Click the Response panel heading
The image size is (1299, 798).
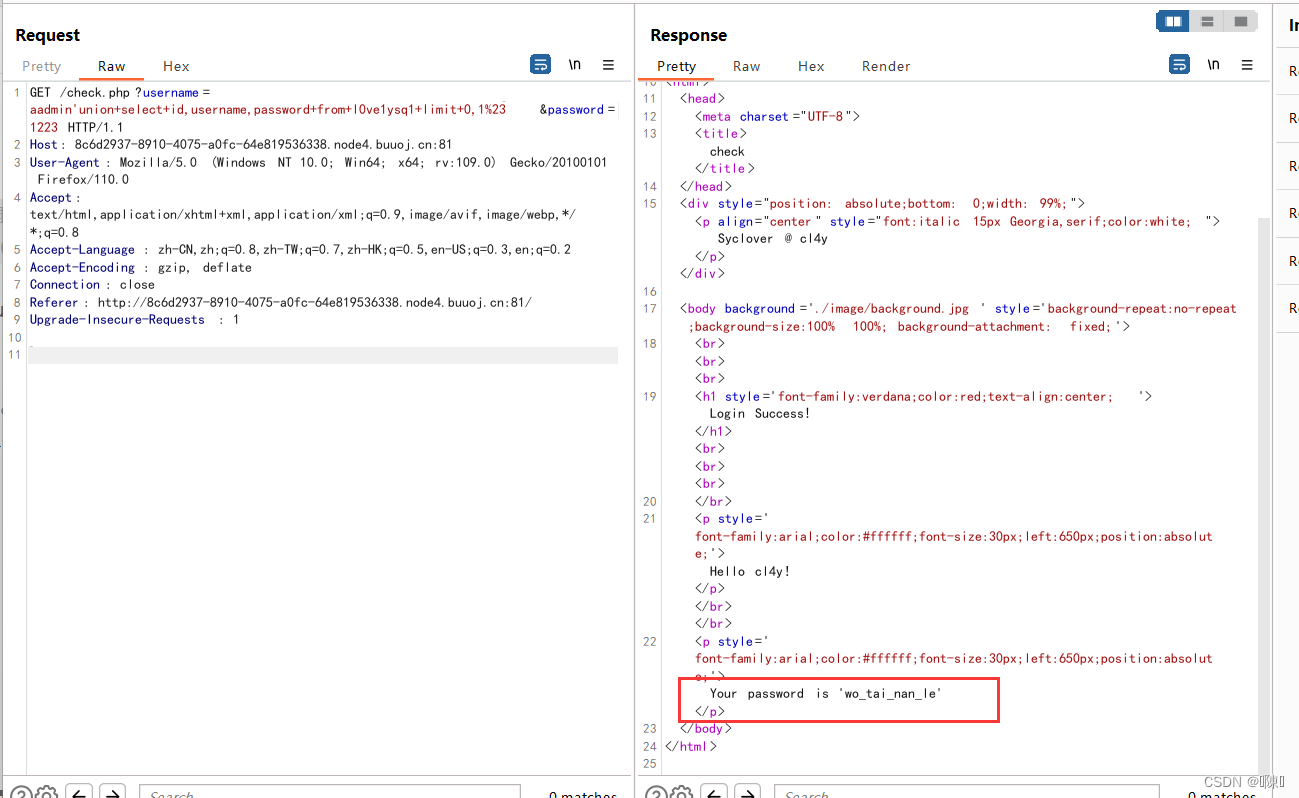pos(689,35)
